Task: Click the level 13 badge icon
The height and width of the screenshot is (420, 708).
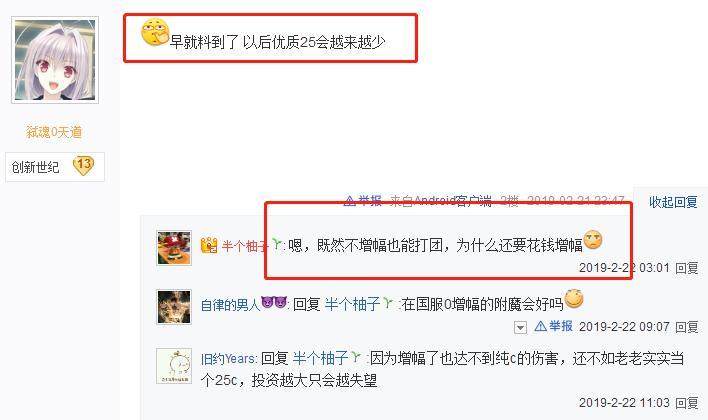Action: pos(84,166)
